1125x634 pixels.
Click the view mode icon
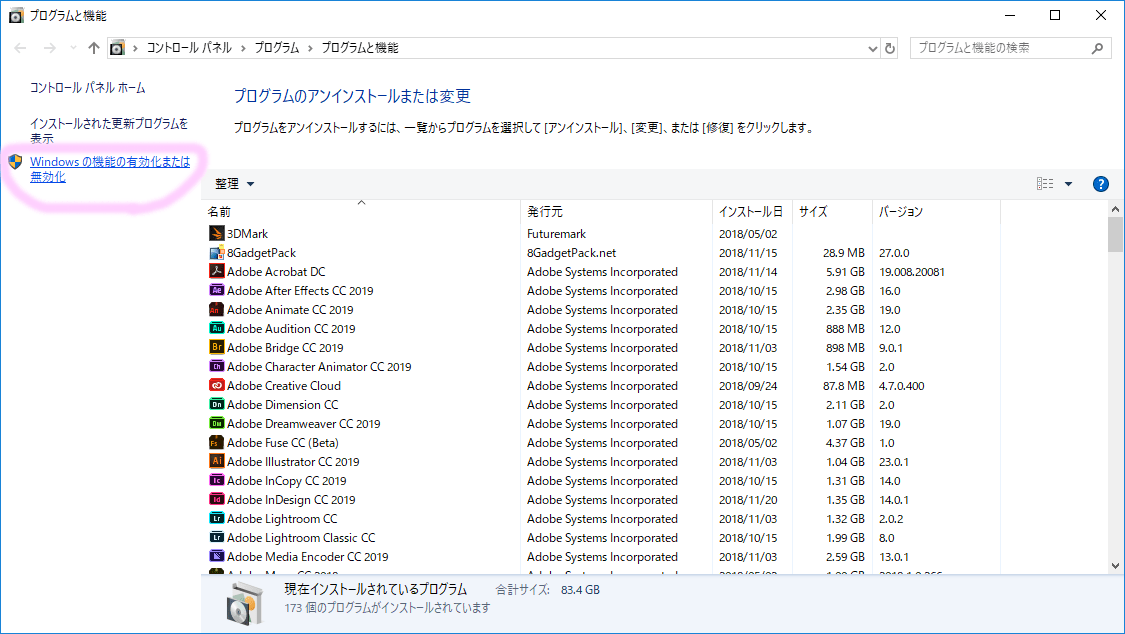pyautogui.click(x=1045, y=184)
